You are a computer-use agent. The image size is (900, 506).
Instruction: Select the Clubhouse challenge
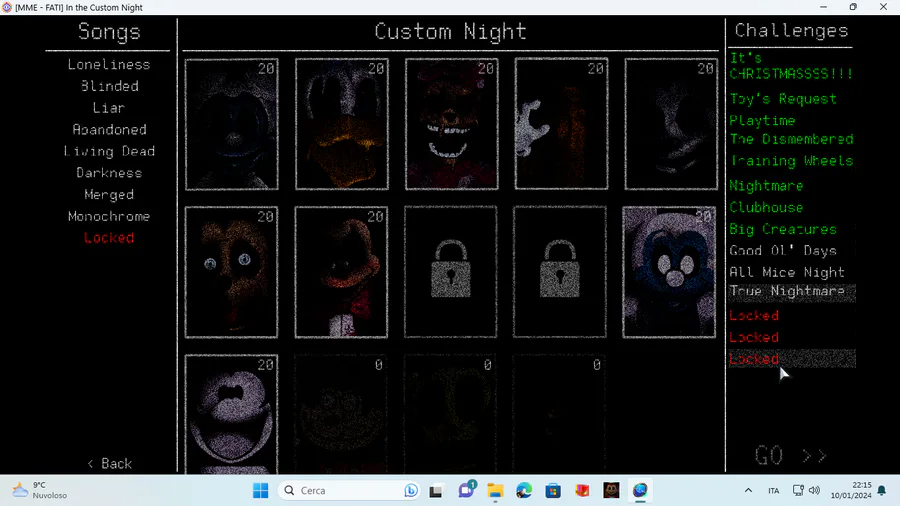point(766,208)
